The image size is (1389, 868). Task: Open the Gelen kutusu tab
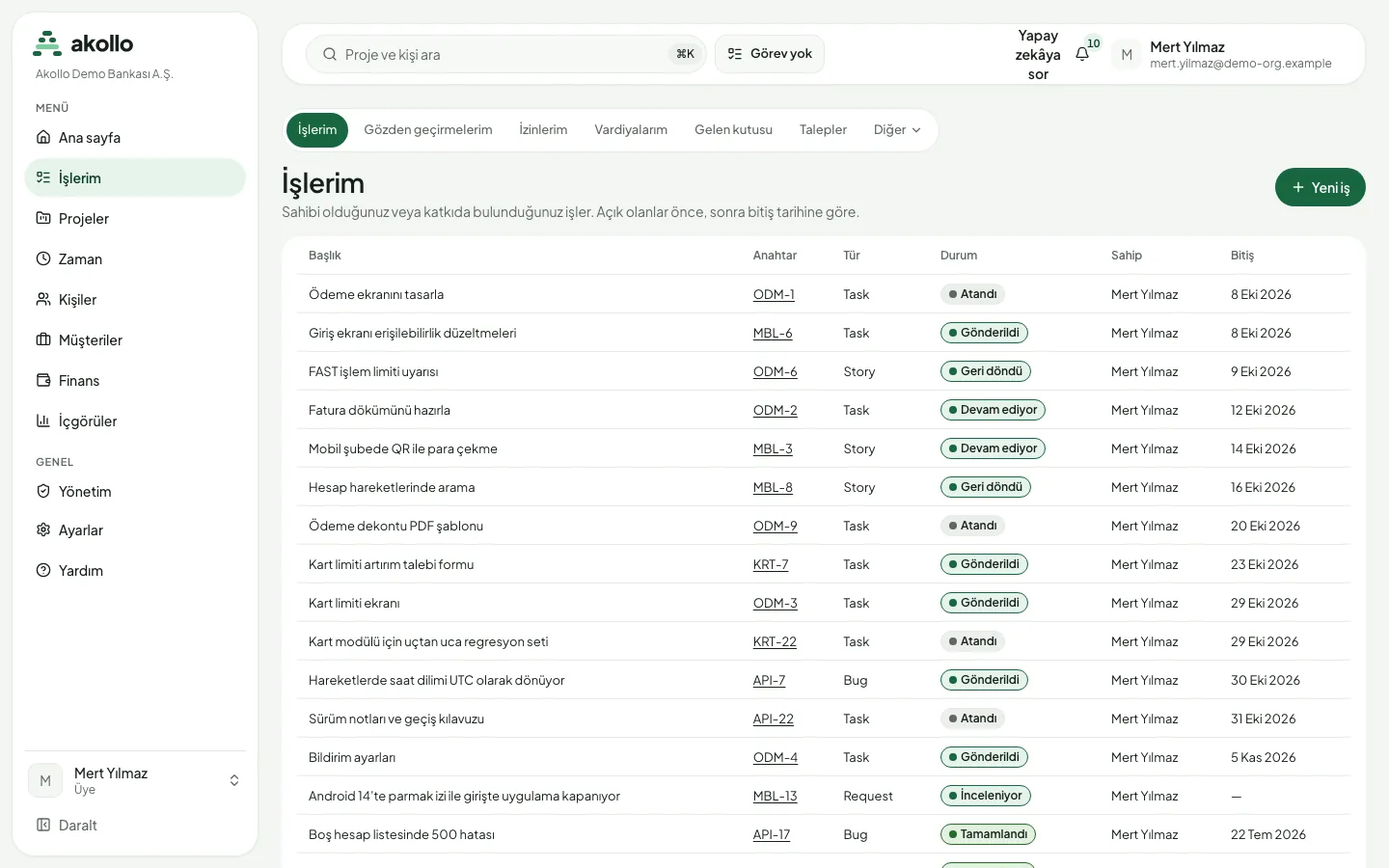733,129
